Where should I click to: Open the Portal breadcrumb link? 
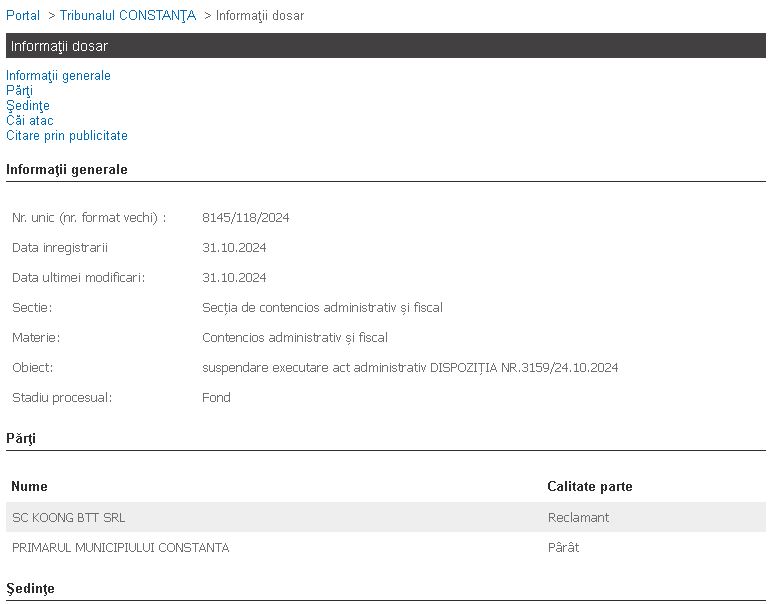coord(23,15)
